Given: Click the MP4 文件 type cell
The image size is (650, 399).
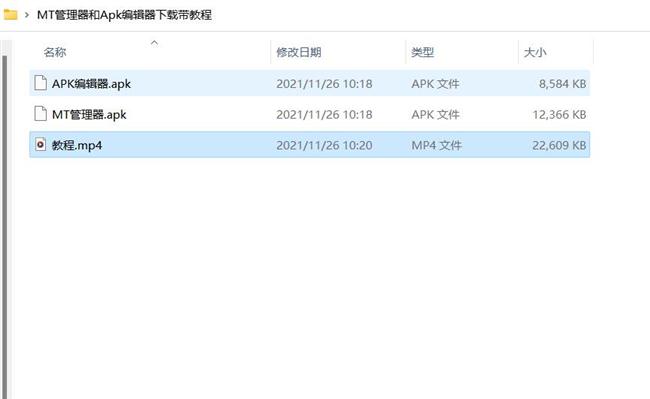Looking at the screenshot, I should click(437, 145).
